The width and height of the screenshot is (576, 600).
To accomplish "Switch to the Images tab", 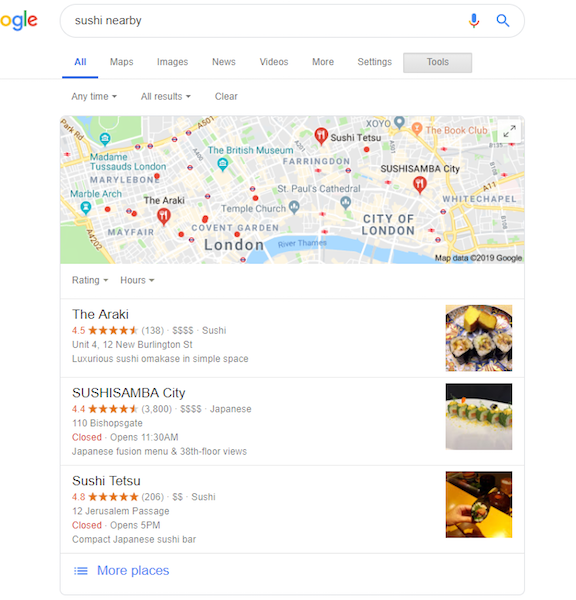I will (172, 62).
